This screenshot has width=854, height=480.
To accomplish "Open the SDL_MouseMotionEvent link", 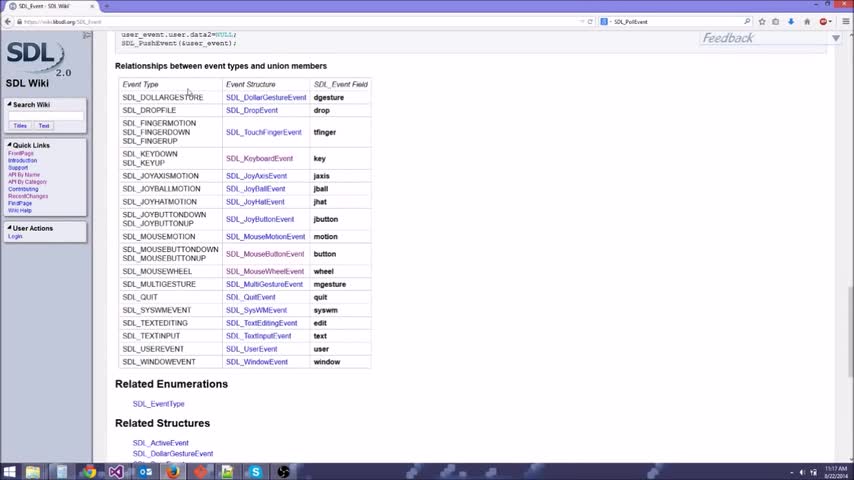I will 265,237.
